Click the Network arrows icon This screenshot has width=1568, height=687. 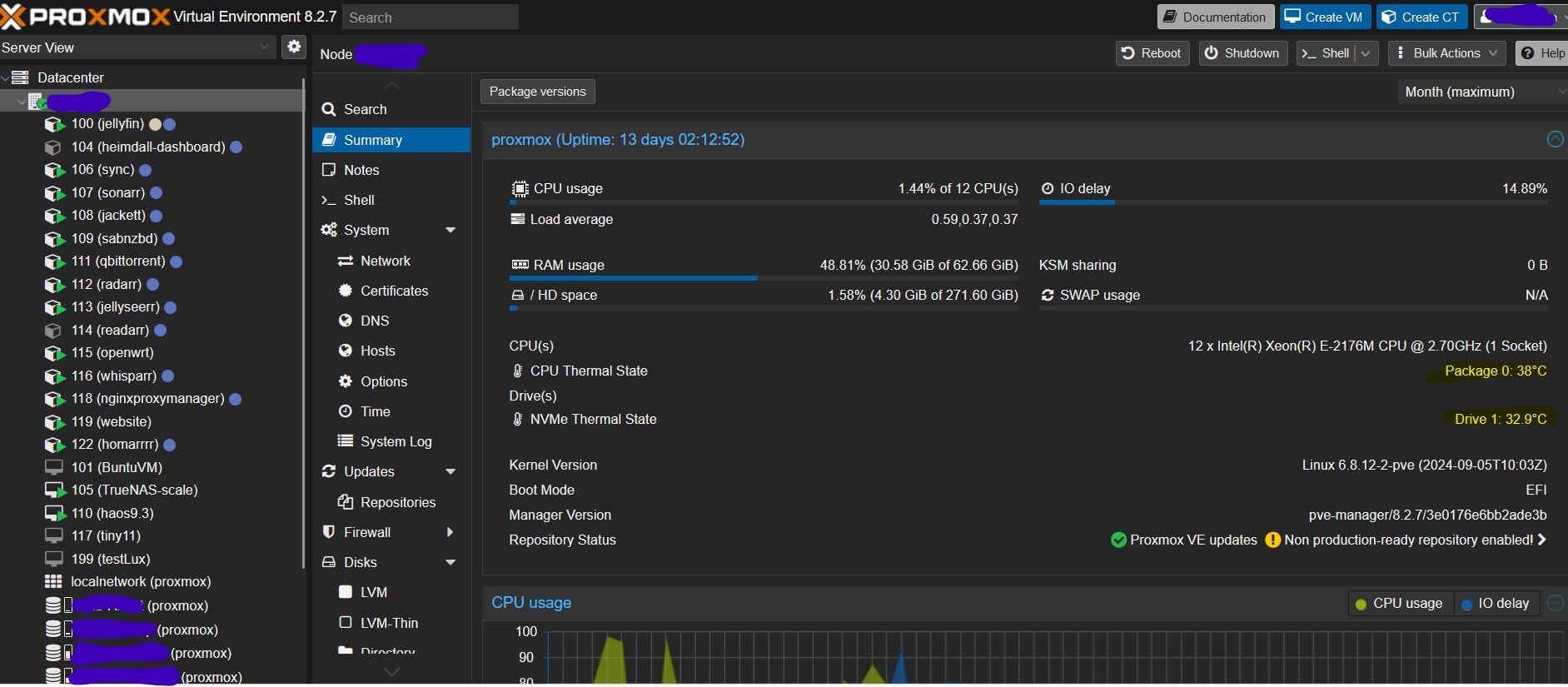pyautogui.click(x=346, y=261)
